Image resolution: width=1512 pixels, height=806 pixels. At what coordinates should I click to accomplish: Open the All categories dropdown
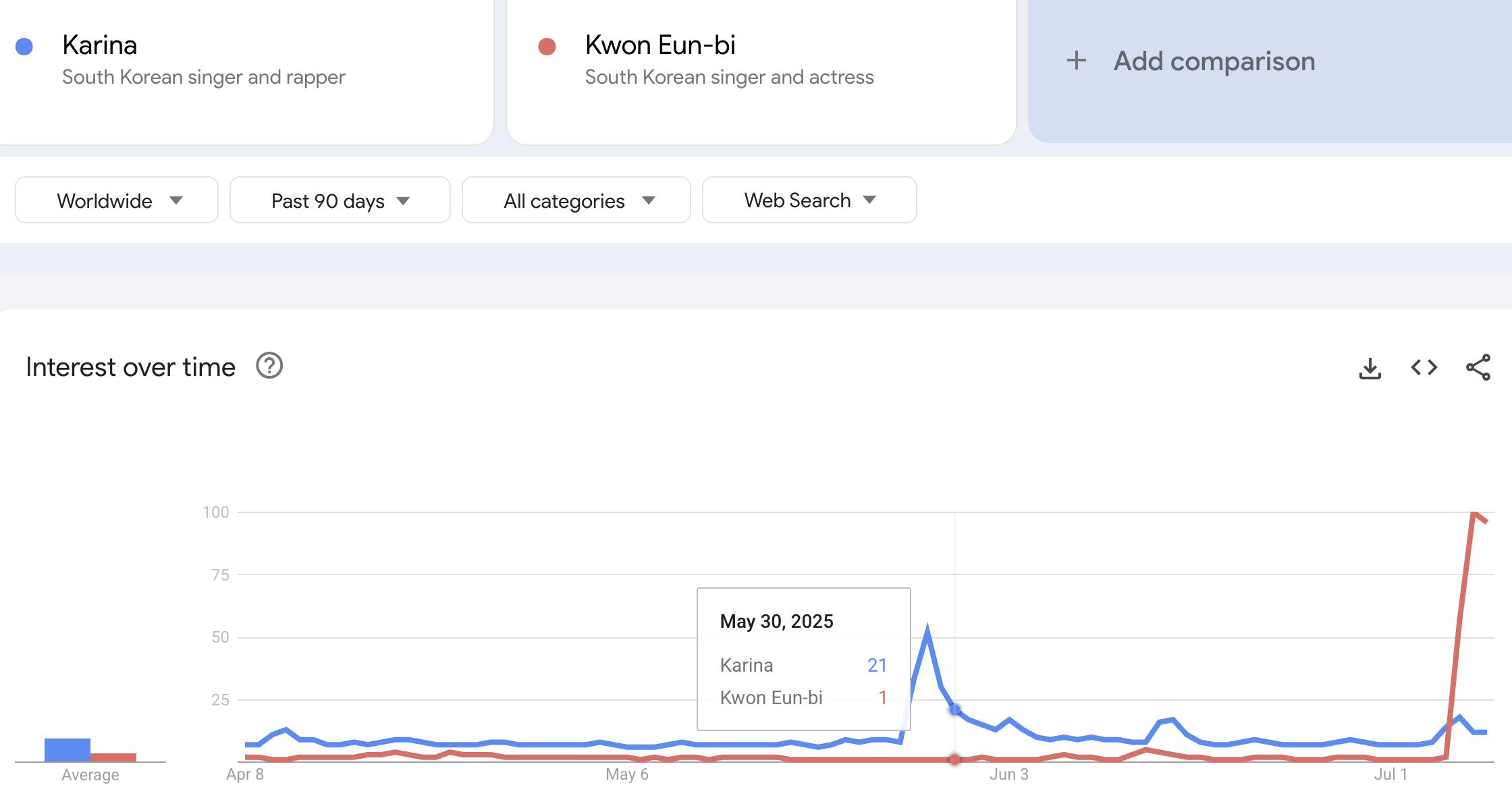tap(576, 200)
